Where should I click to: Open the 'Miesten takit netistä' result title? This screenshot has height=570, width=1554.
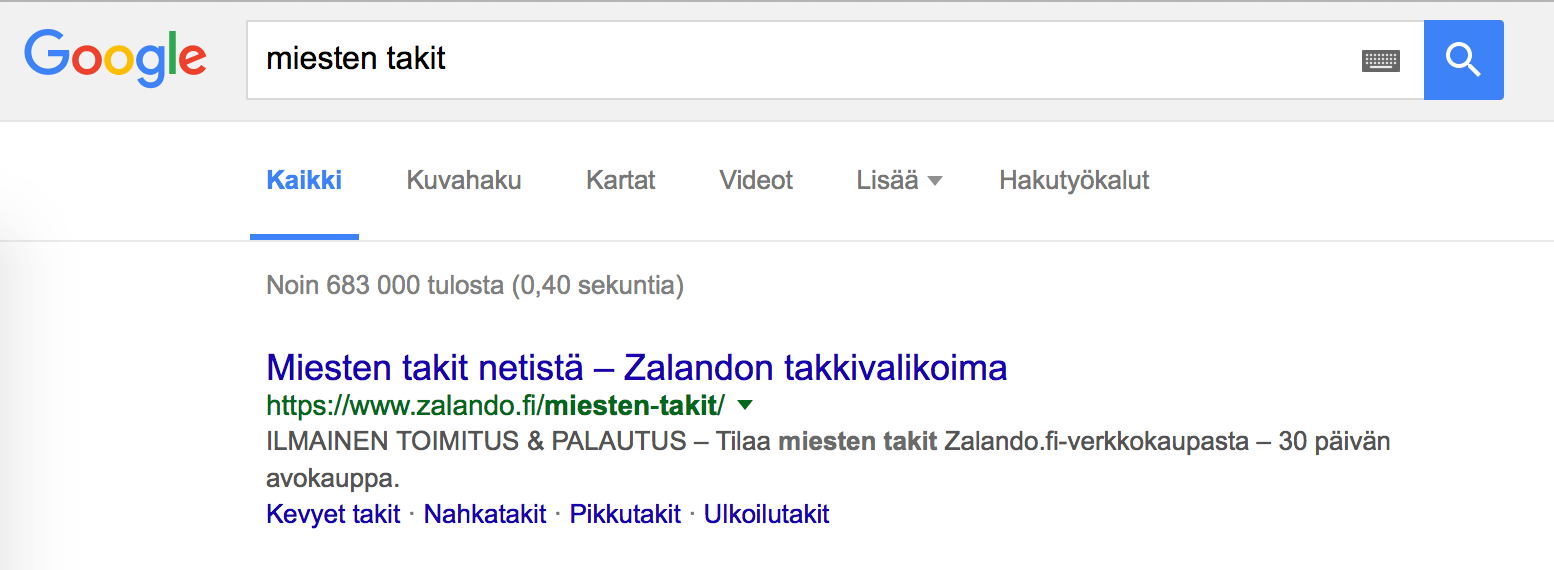click(636, 368)
